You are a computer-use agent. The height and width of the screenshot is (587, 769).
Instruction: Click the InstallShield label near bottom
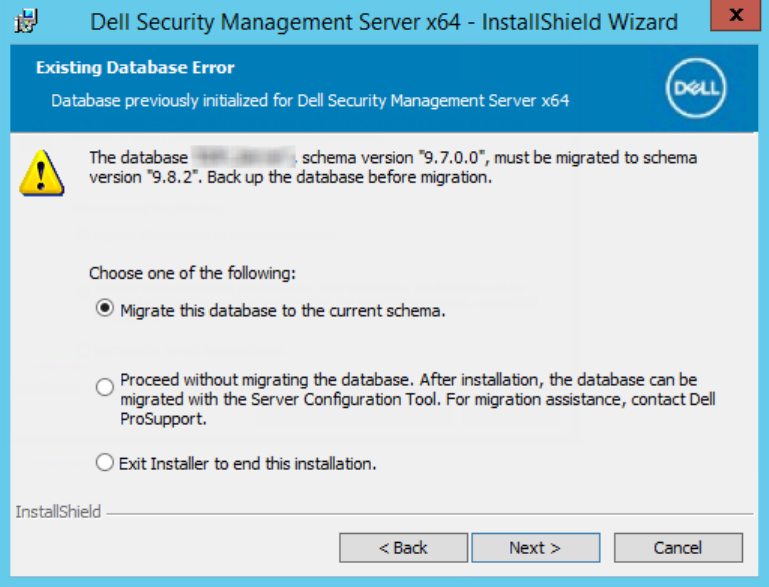pos(58,512)
